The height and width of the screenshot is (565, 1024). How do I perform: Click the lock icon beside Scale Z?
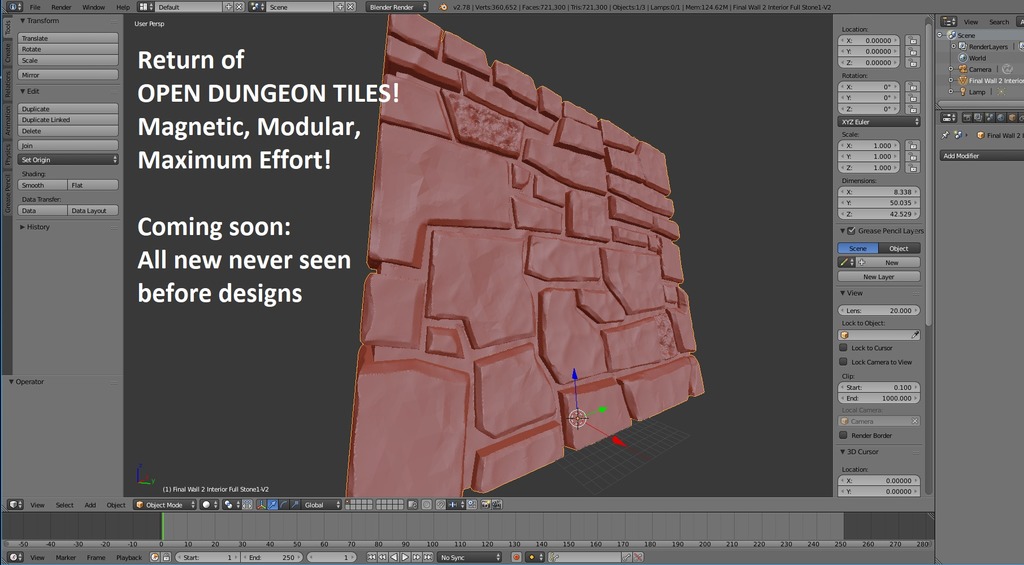tap(912, 168)
